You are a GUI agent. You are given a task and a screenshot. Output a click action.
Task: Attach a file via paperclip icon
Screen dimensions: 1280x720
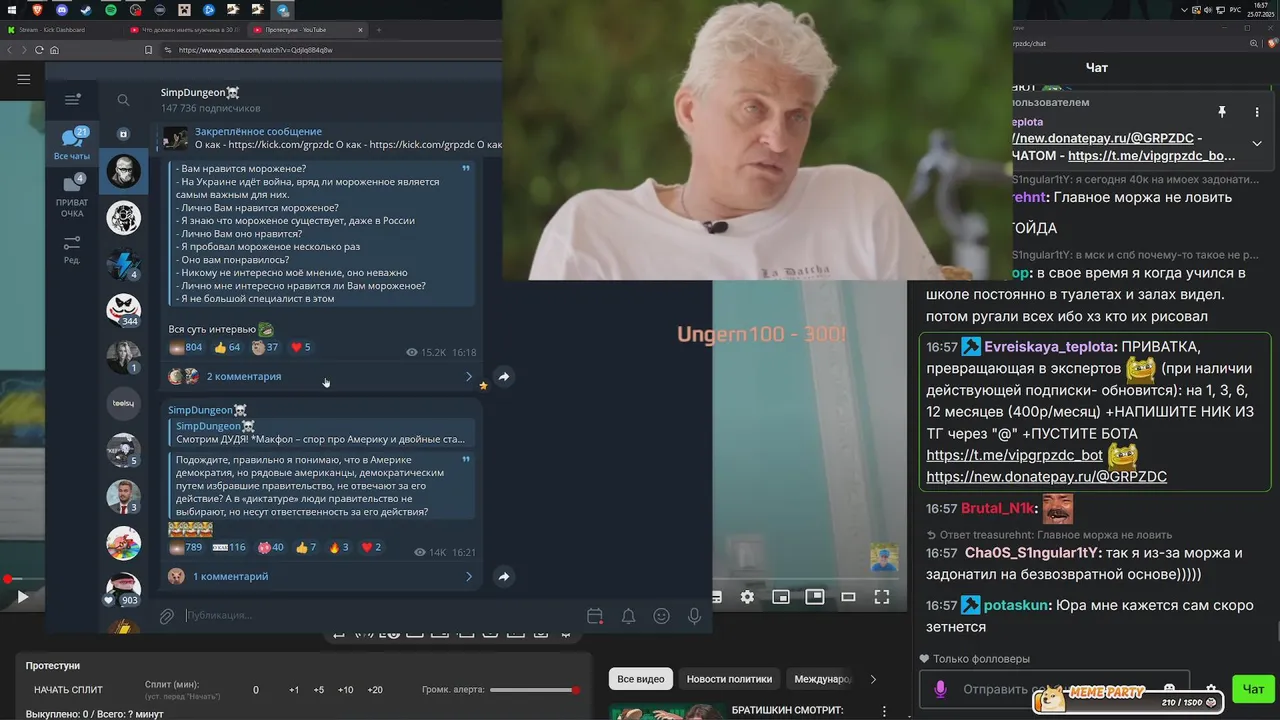point(168,616)
